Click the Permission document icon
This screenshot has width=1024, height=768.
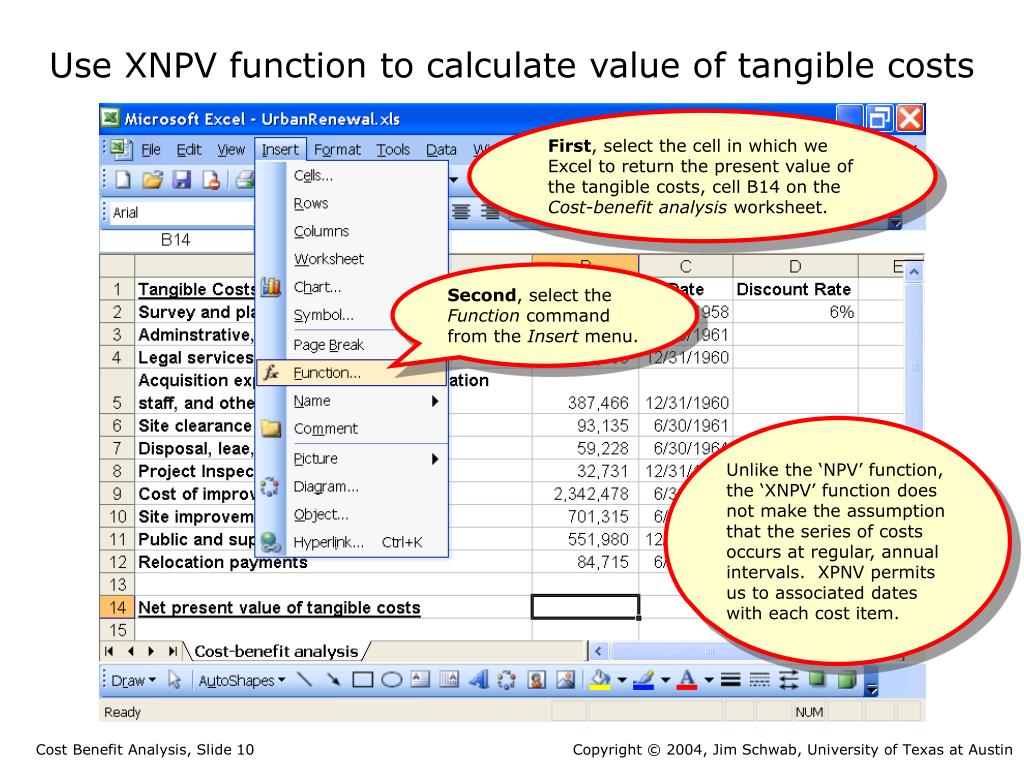(x=210, y=179)
